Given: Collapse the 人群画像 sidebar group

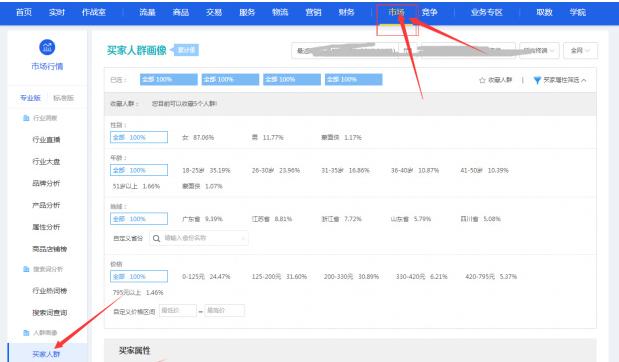Looking at the screenshot, I should 40,333.
